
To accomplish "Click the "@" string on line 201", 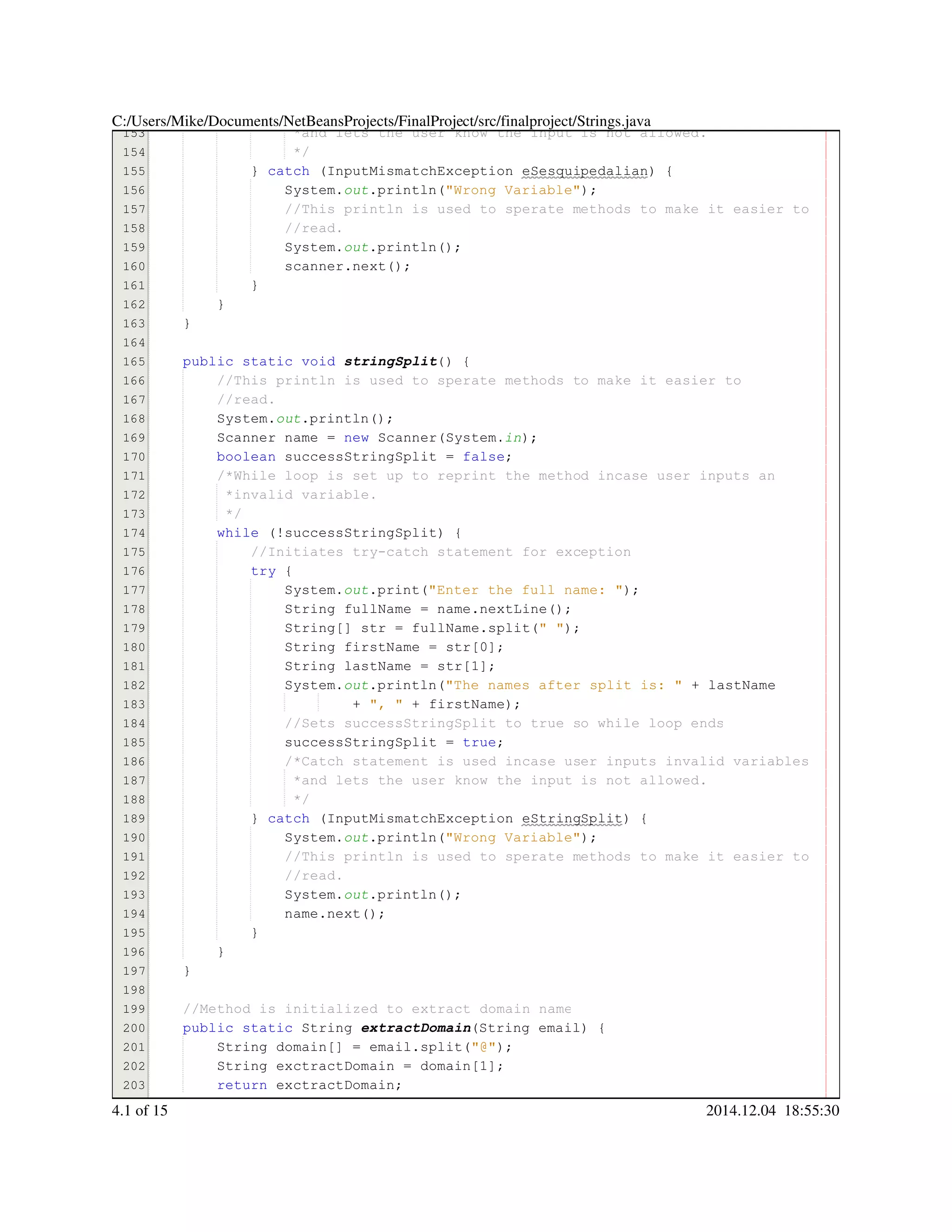I will (x=483, y=1047).
